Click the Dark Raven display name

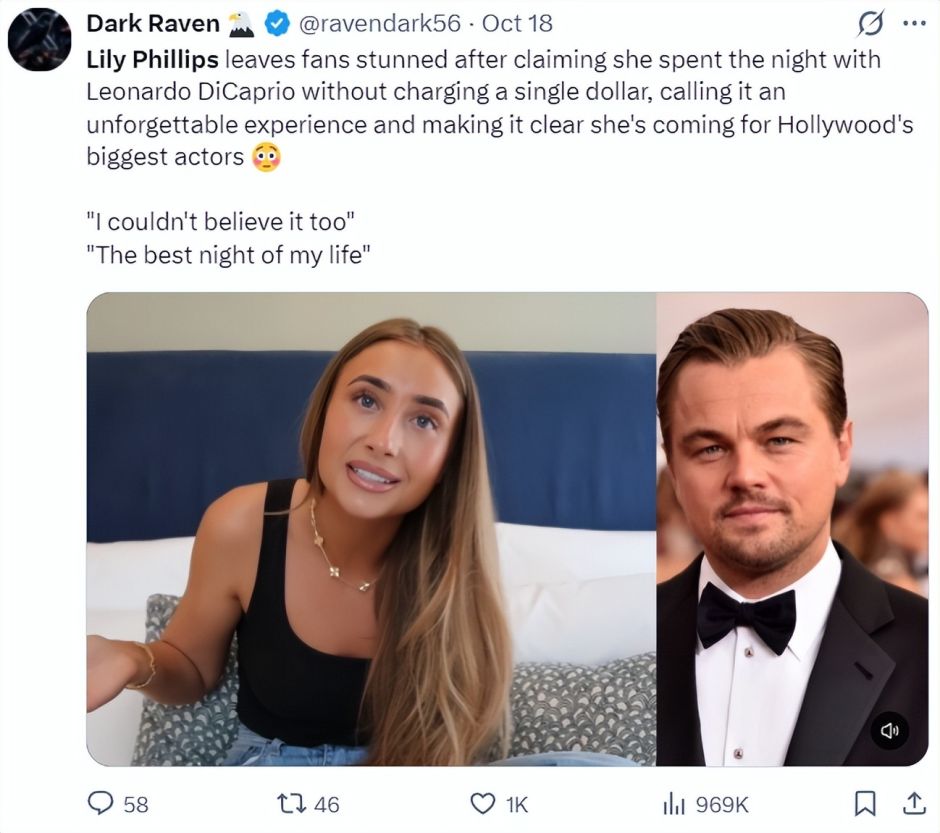(153, 23)
